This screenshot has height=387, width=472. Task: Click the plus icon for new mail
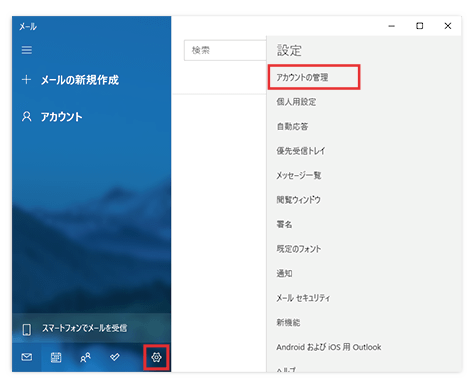[26, 80]
